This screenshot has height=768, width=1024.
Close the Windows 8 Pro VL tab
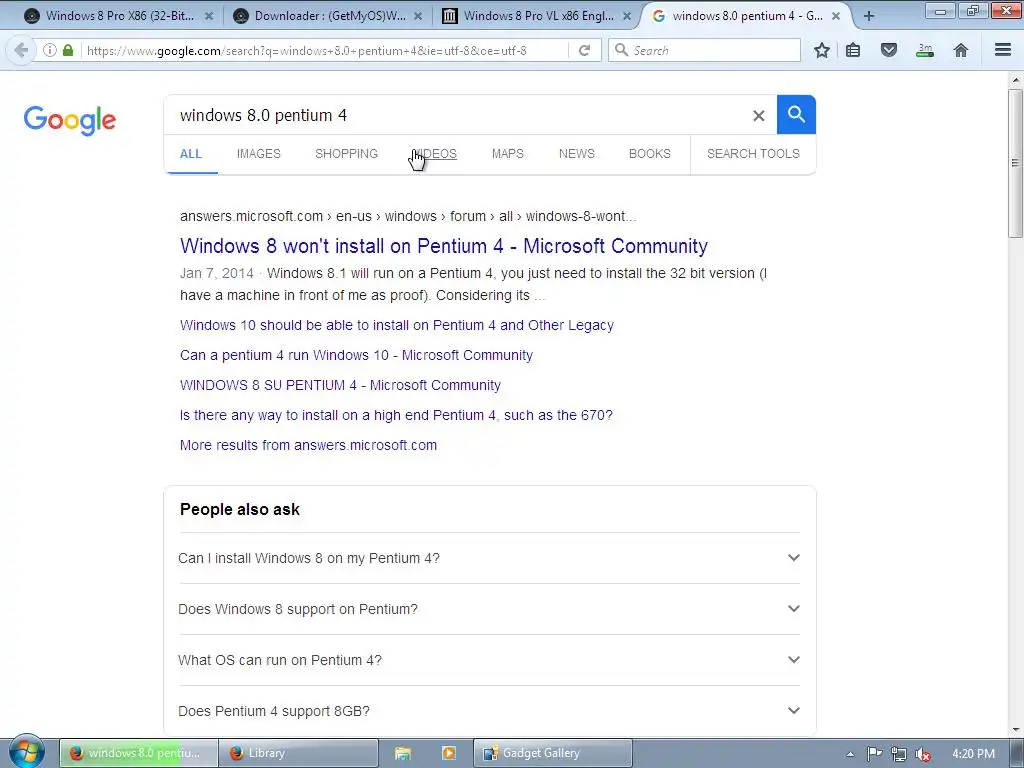pos(627,16)
